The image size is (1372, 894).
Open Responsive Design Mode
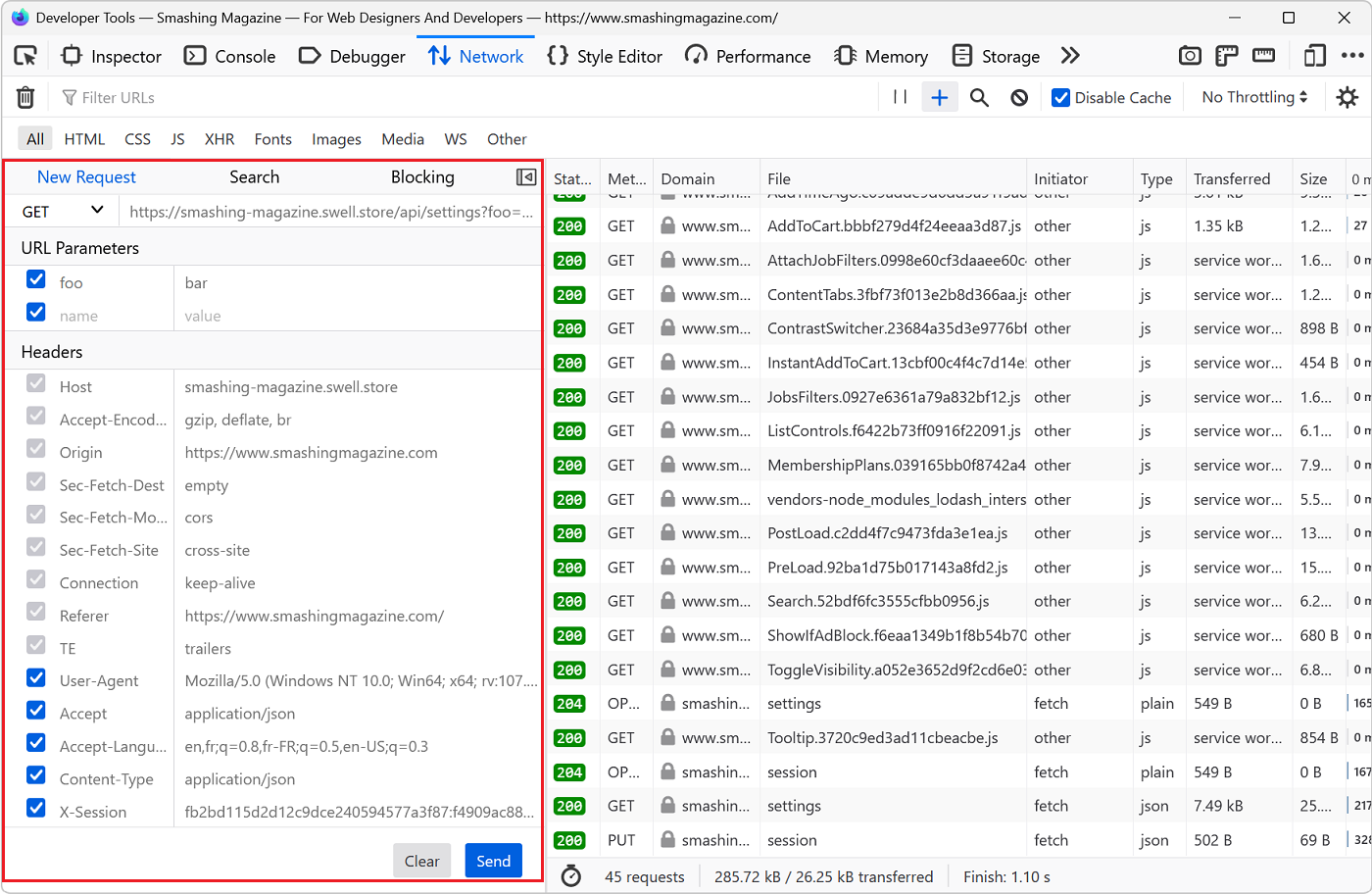(x=1314, y=56)
